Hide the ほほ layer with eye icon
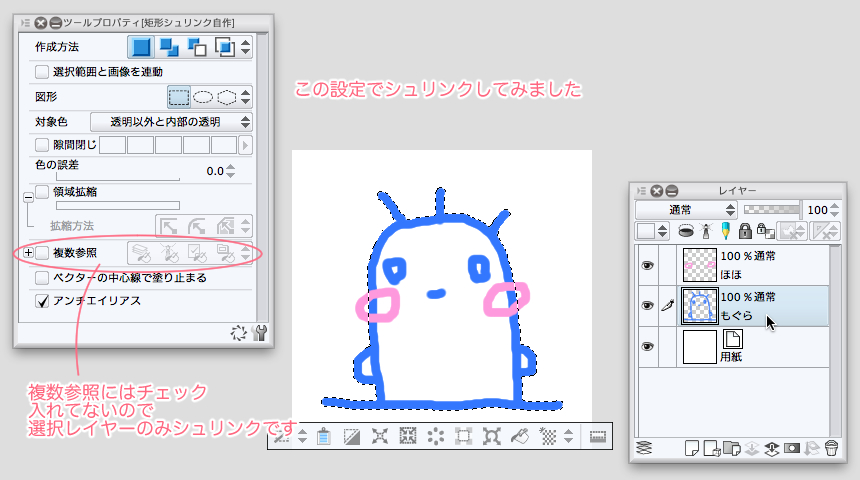860x480 pixels. (646, 264)
